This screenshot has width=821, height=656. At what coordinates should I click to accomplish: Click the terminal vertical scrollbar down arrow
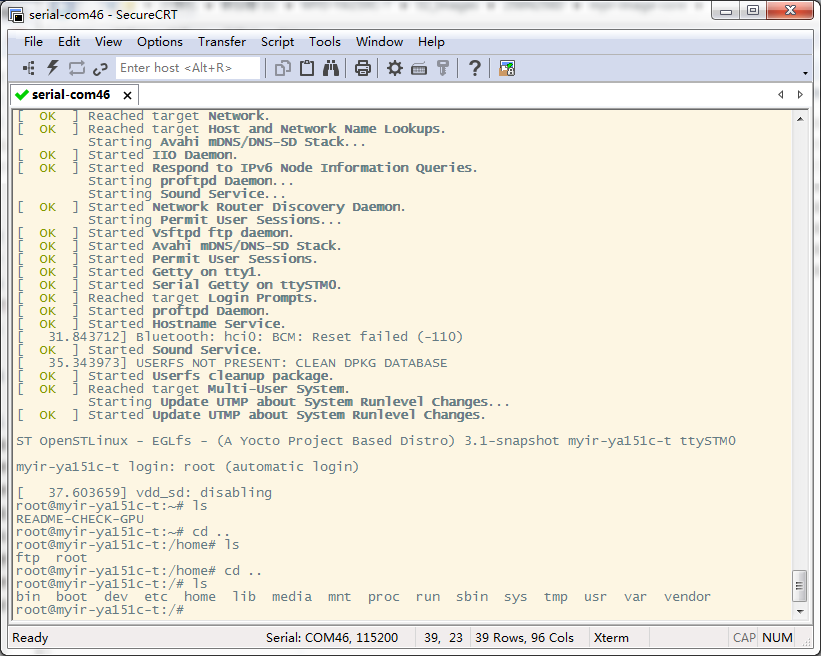coord(799,612)
